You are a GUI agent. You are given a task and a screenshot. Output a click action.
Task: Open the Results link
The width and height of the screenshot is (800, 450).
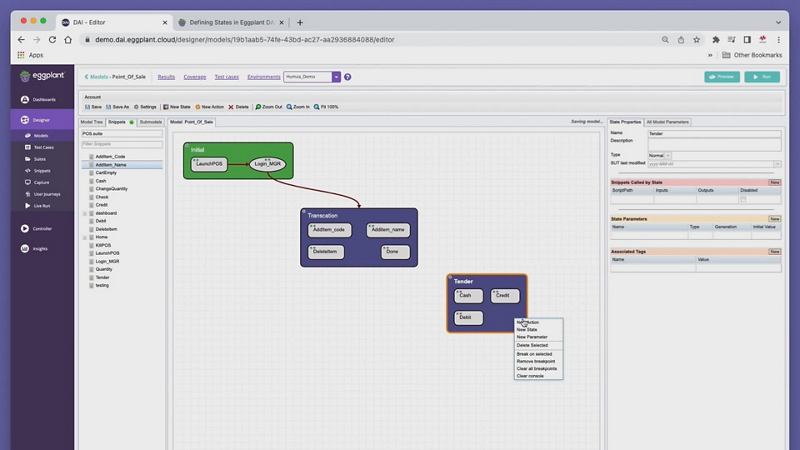tap(166, 77)
